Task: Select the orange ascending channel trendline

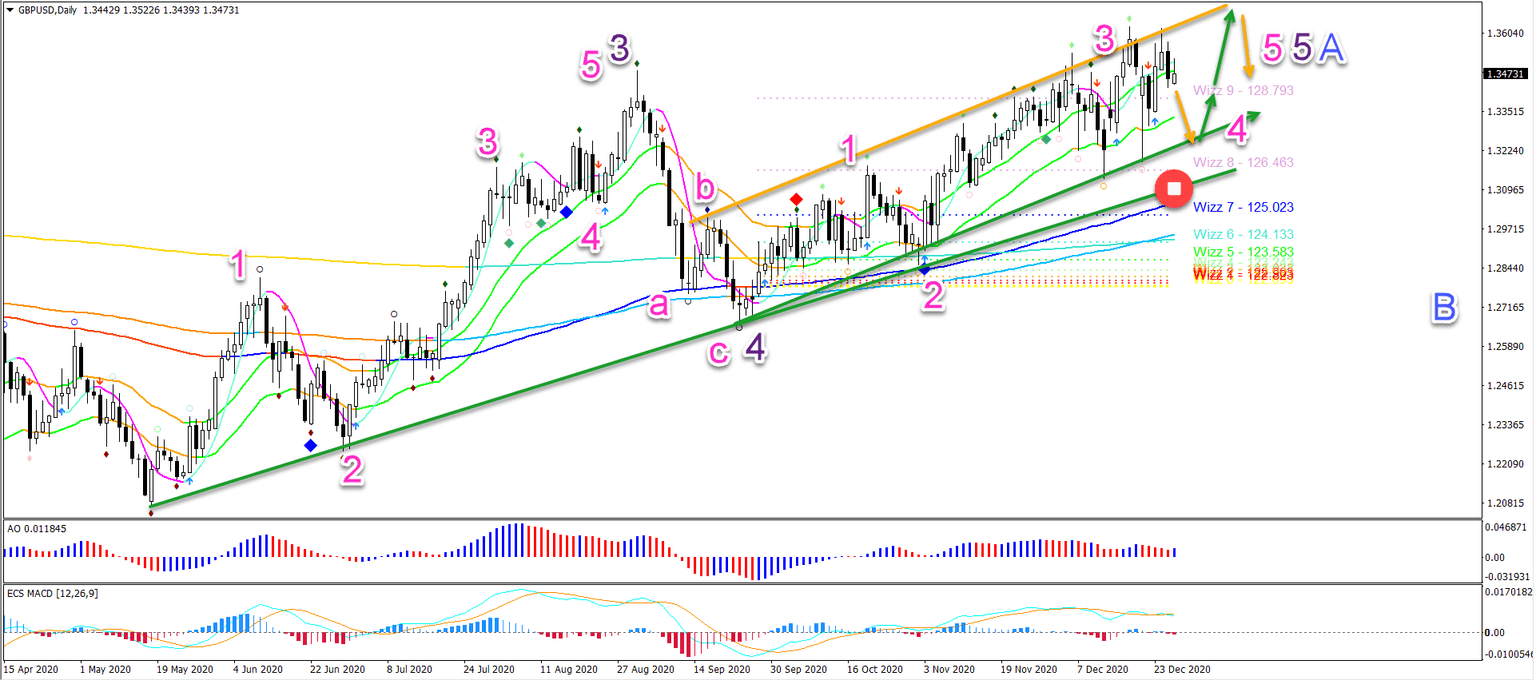Action: click(x=960, y=108)
